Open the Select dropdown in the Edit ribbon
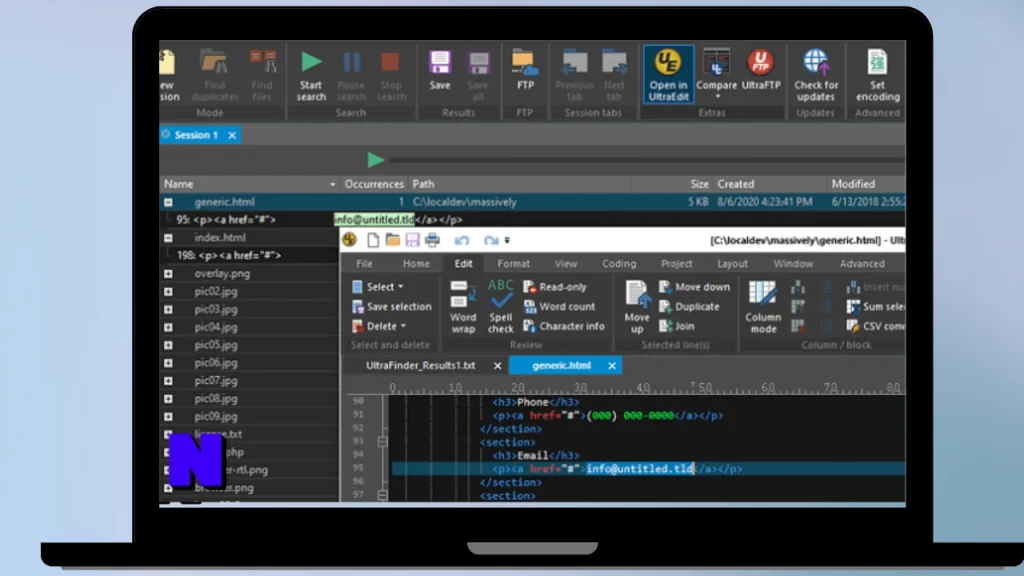Viewport: 1024px width, 576px height. 378,287
